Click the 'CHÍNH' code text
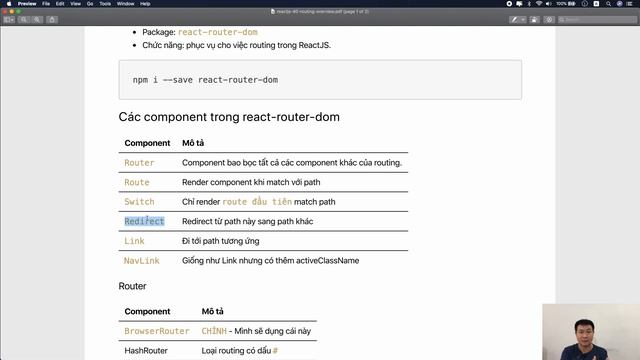The height and width of the screenshot is (360, 640). 214,331
